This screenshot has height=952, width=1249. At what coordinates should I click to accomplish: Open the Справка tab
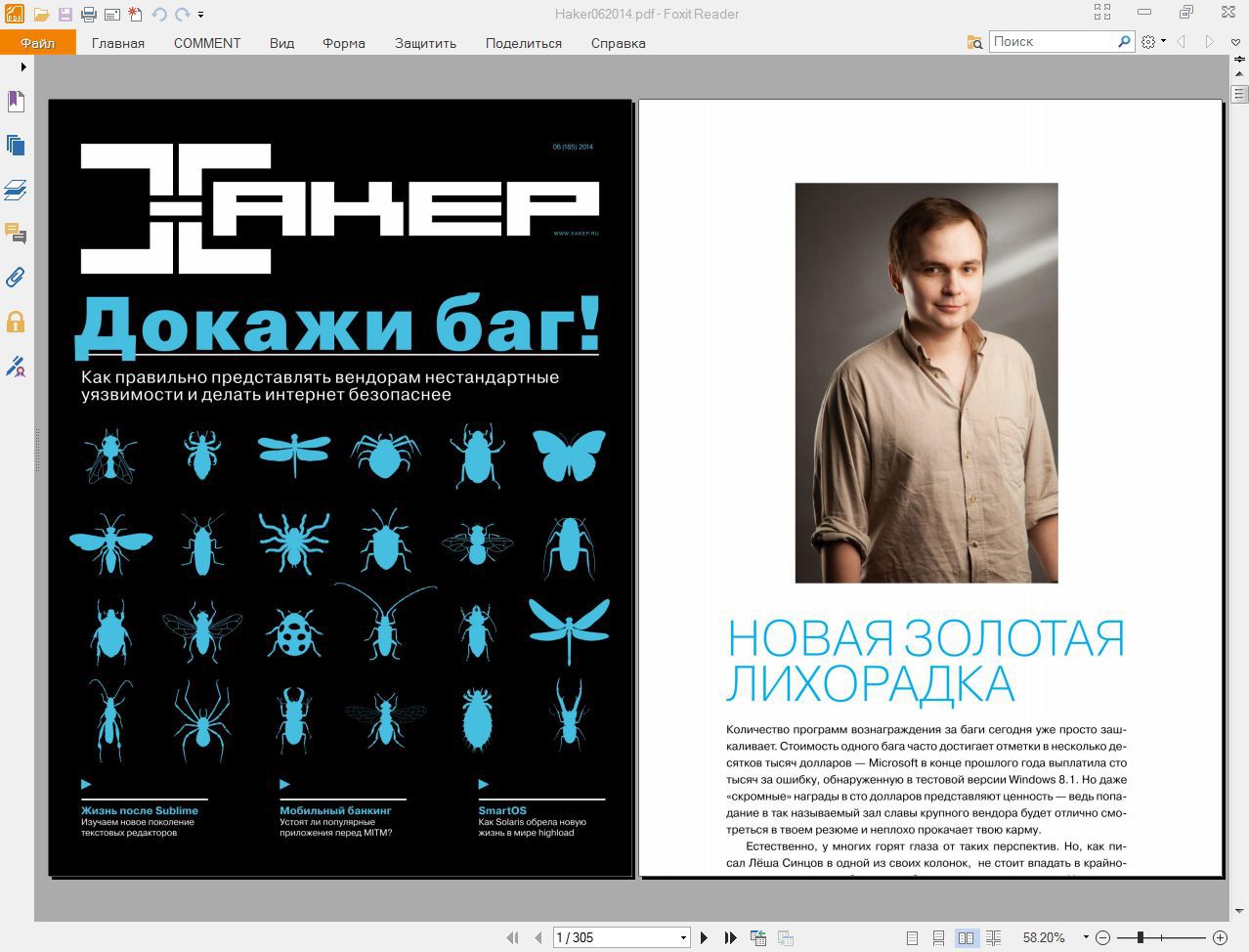619,43
